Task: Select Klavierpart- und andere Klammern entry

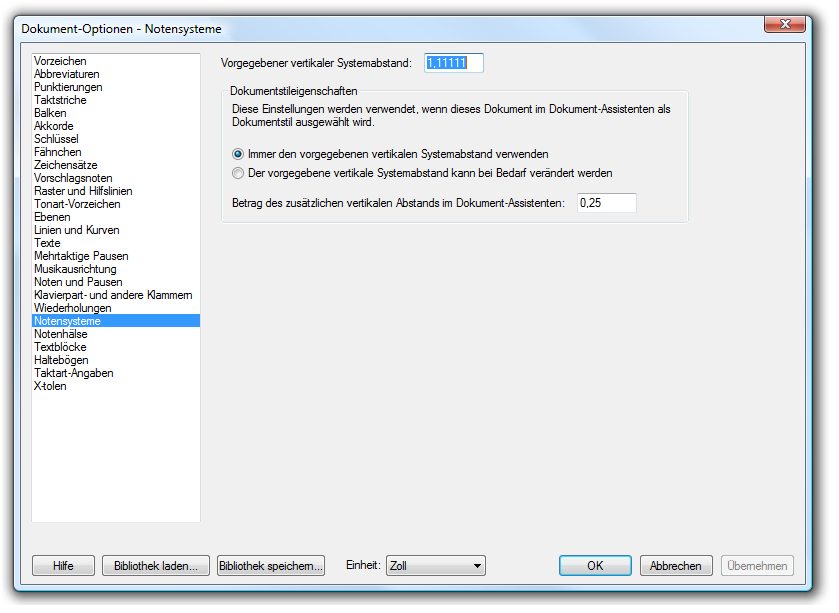Action: coord(116,295)
